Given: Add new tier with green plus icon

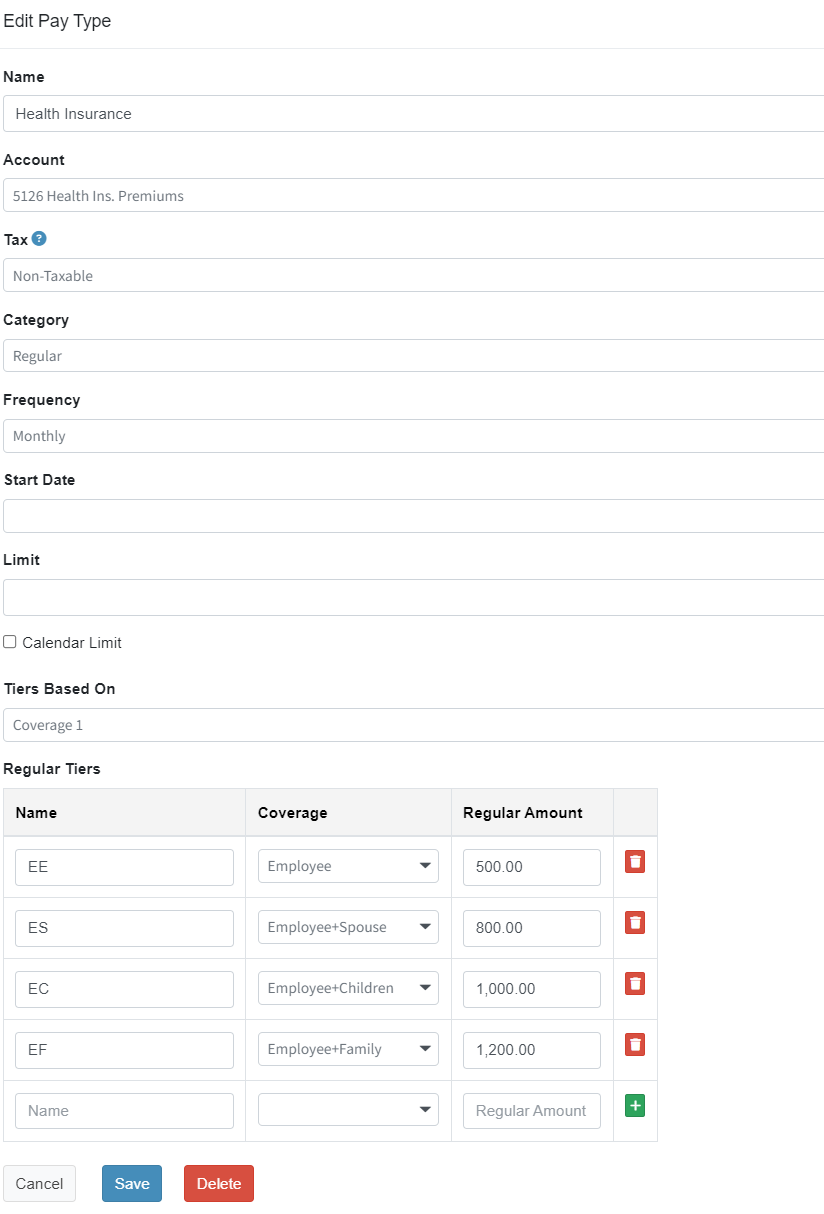Looking at the screenshot, I should [x=635, y=1106].
